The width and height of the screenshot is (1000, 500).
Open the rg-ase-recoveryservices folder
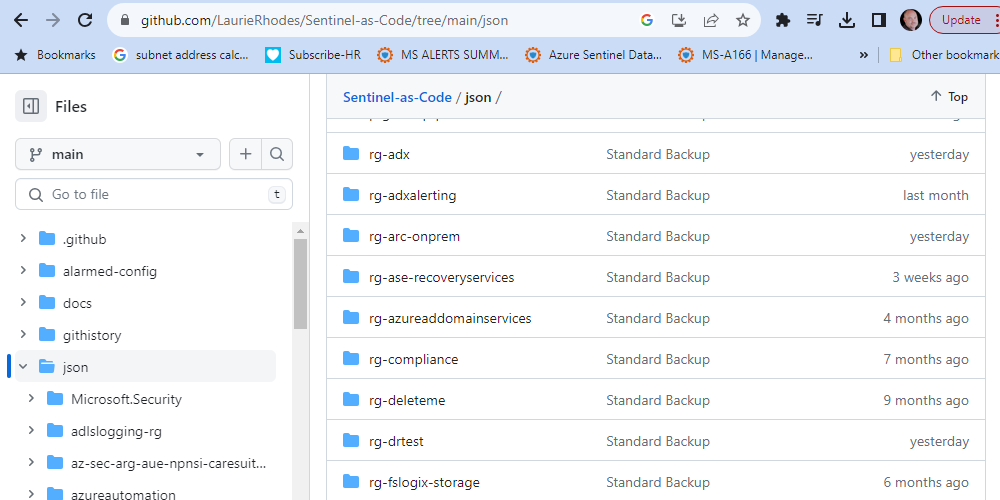tap(441, 277)
